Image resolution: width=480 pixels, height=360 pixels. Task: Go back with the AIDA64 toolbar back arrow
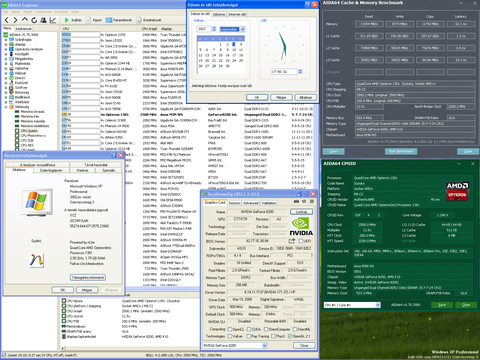pos(6,20)
